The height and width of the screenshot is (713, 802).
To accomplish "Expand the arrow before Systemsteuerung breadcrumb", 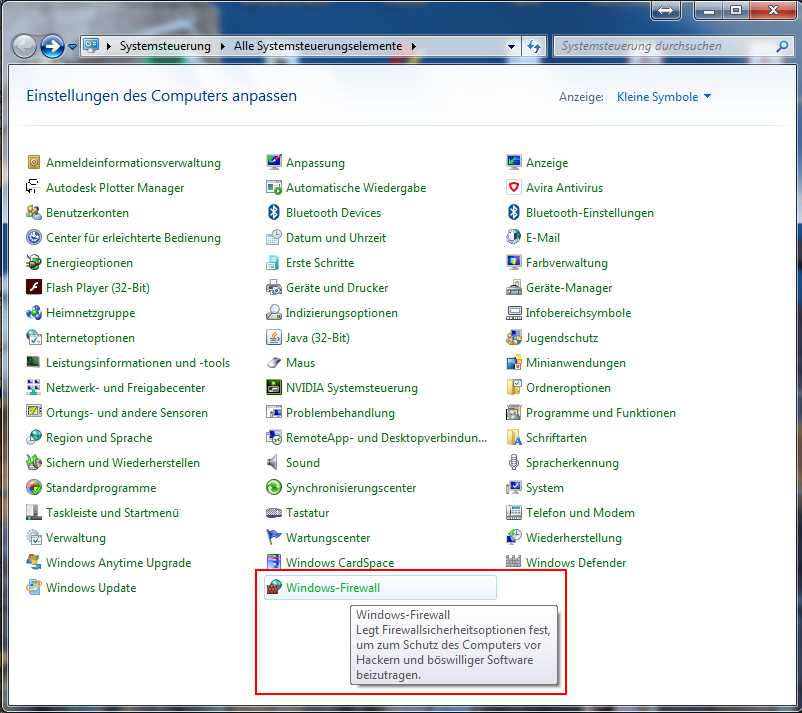I will (x=108, y=47).
